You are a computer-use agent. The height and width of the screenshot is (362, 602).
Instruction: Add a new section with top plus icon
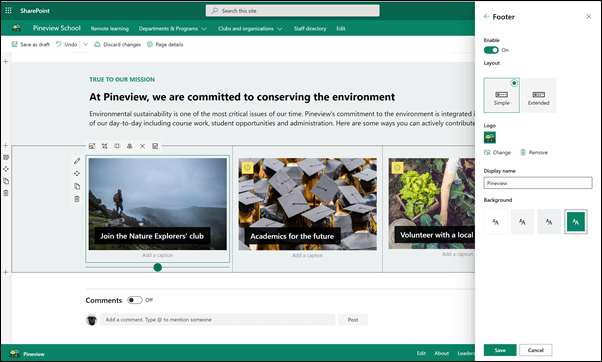coord(5,61)
